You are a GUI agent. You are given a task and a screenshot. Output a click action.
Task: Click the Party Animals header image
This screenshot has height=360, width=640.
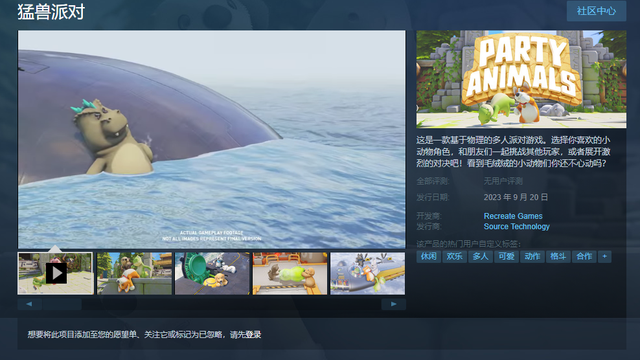521,79
